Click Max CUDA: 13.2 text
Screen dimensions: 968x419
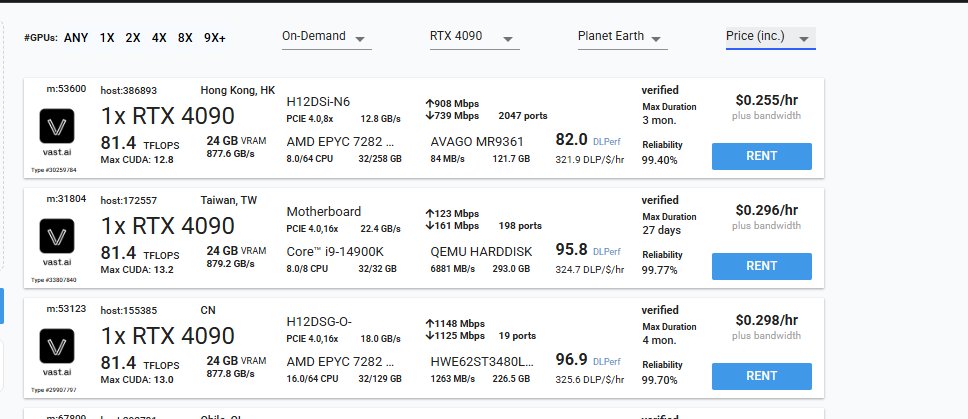click(x=137, y=270)
